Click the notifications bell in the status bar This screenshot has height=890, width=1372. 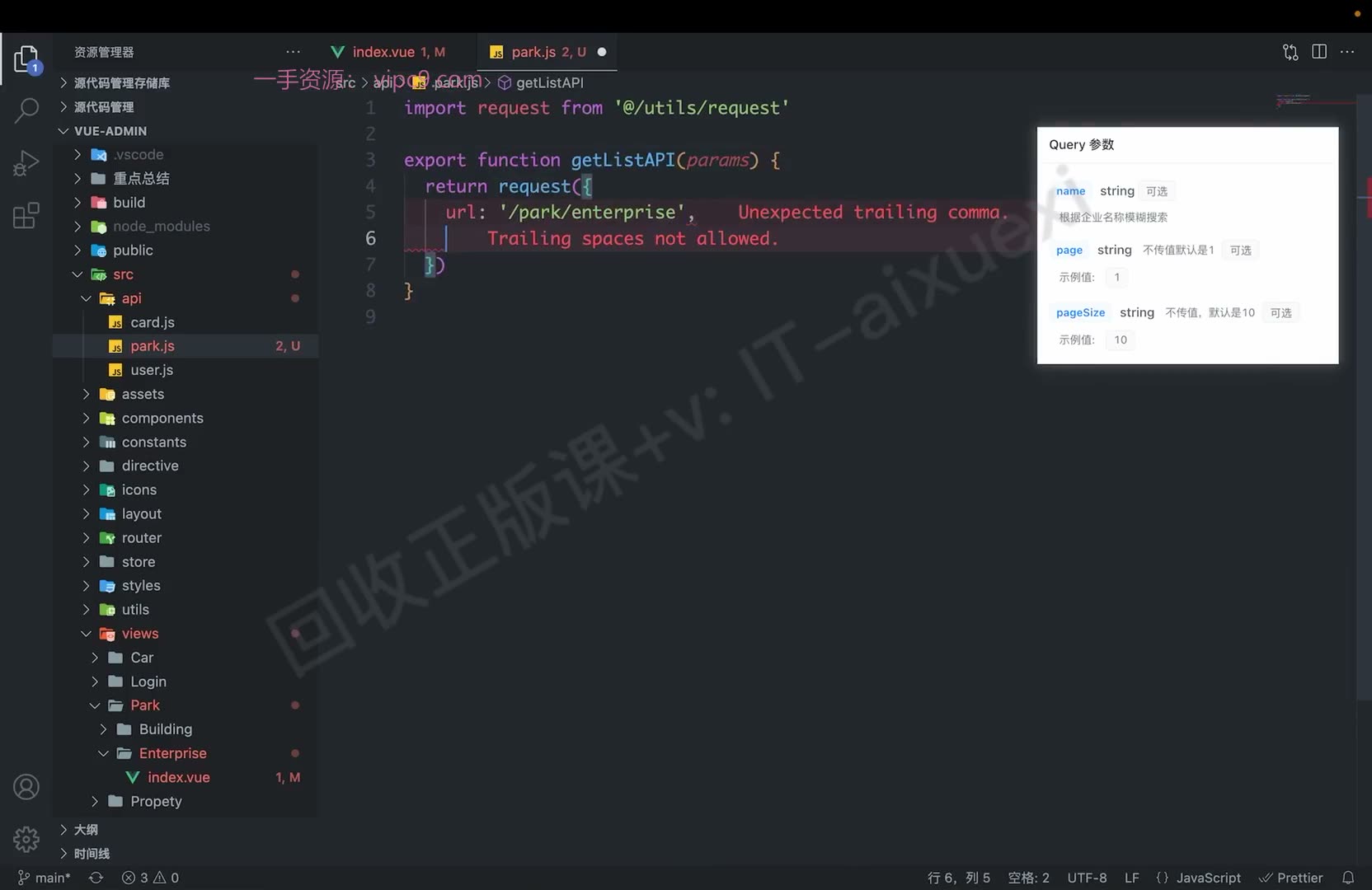[x=1348, y=878]
